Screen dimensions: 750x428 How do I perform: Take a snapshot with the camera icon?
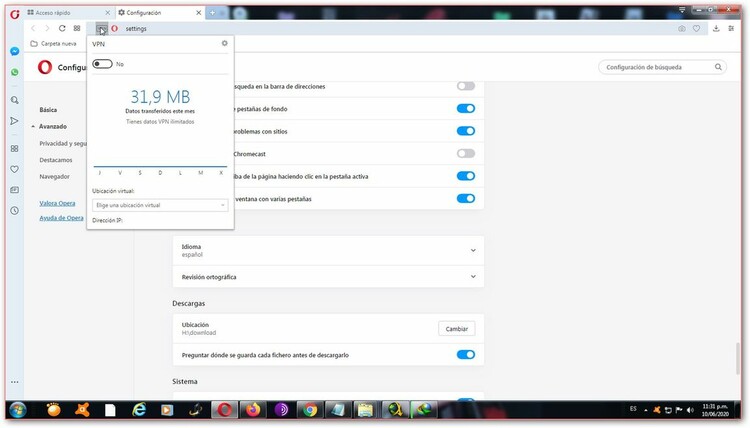pyautogui.click(x=682, y=29)
